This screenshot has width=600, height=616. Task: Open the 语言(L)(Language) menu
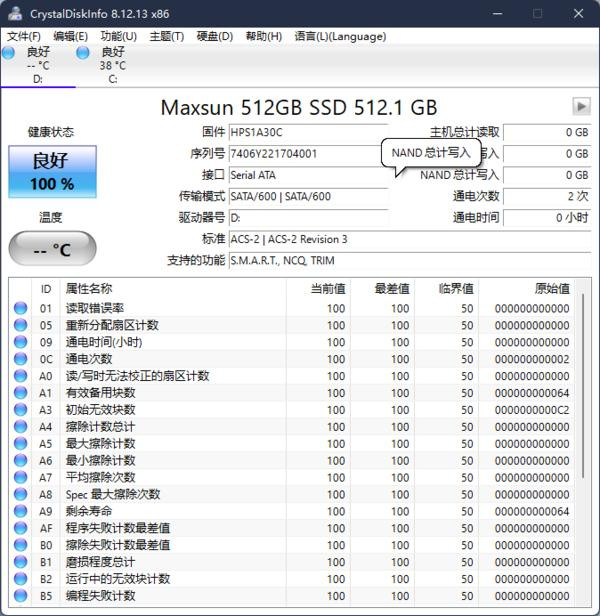[326, 36]
